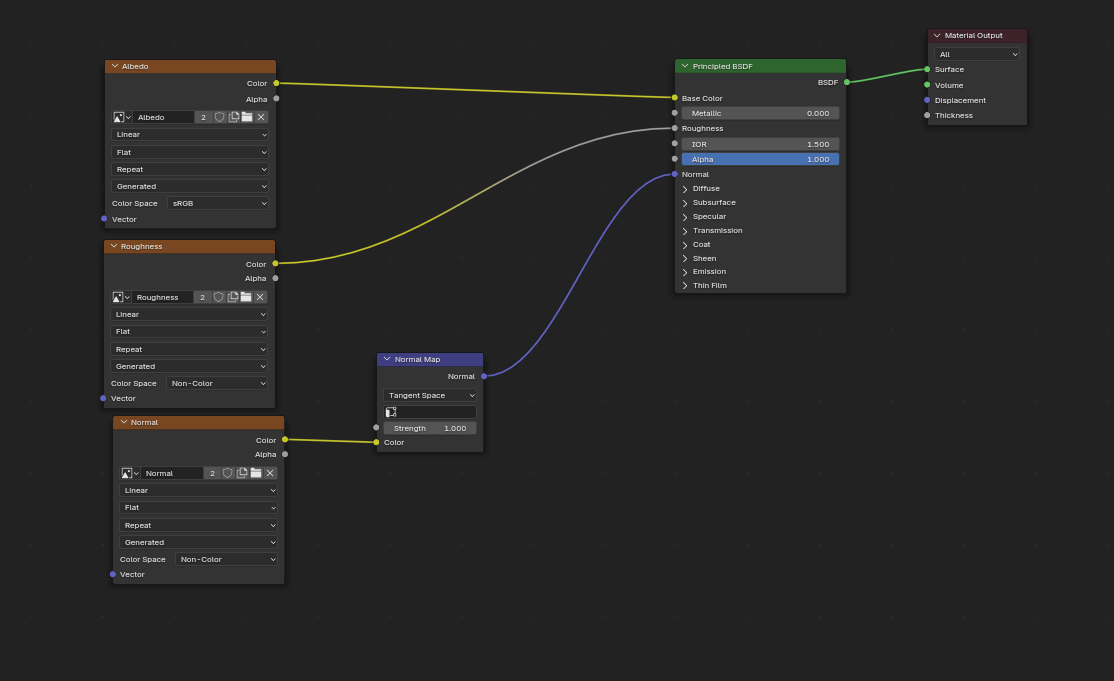Collapse the Normal Map node
This screenshot has height=681, width=1114.
click(387, 359)
